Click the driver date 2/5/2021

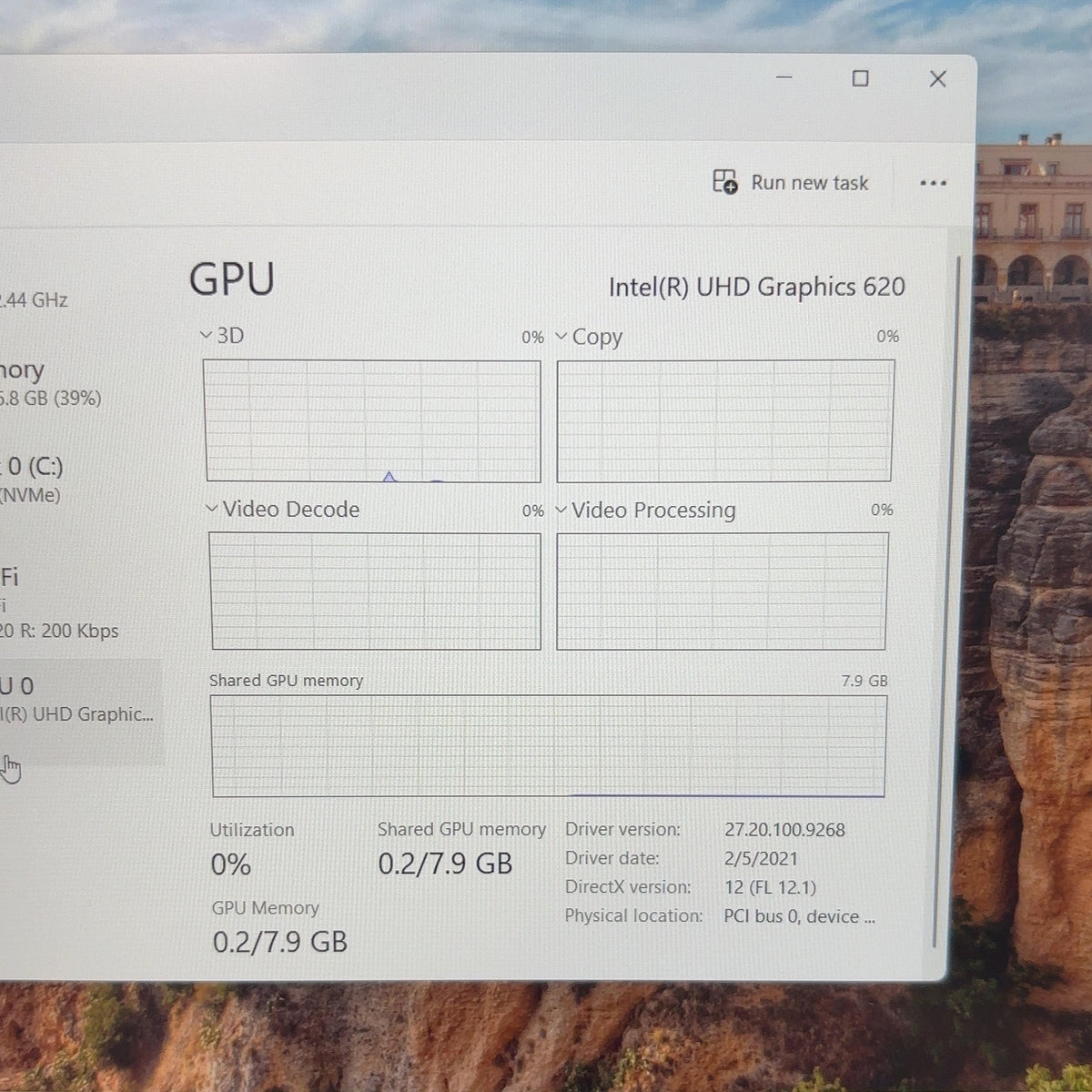pos(761,858)
